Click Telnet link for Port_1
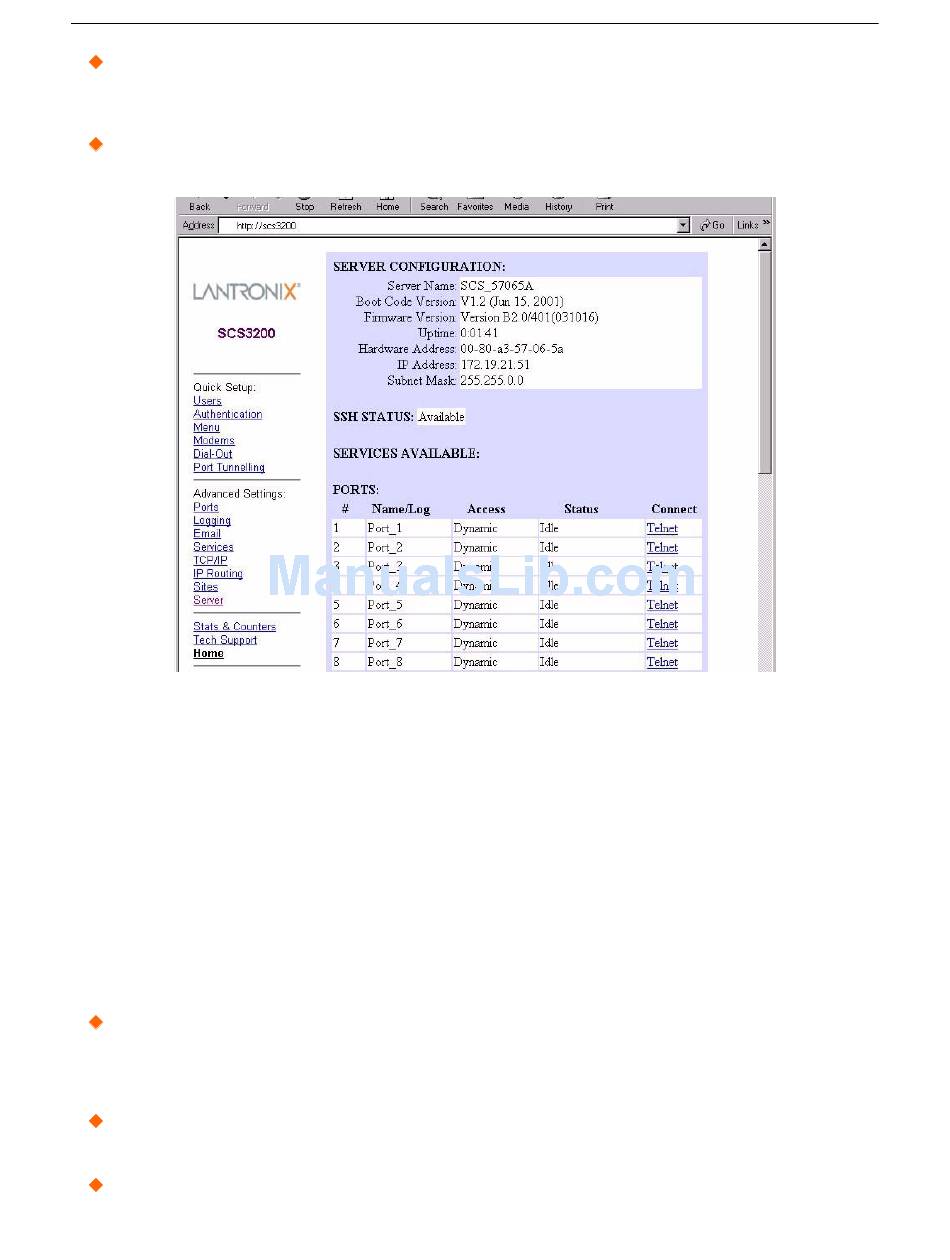950x1260 pixels. pos(662,528)
